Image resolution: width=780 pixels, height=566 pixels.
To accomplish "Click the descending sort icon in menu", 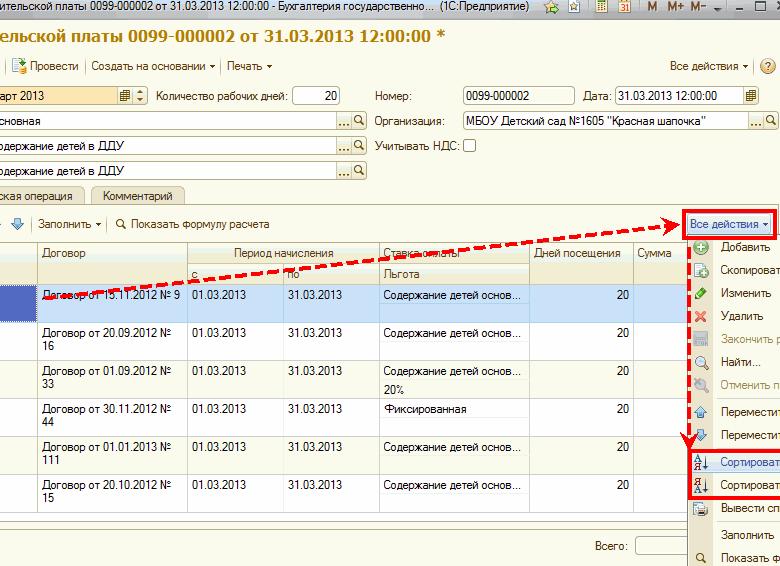I will [x=700, y=485].
